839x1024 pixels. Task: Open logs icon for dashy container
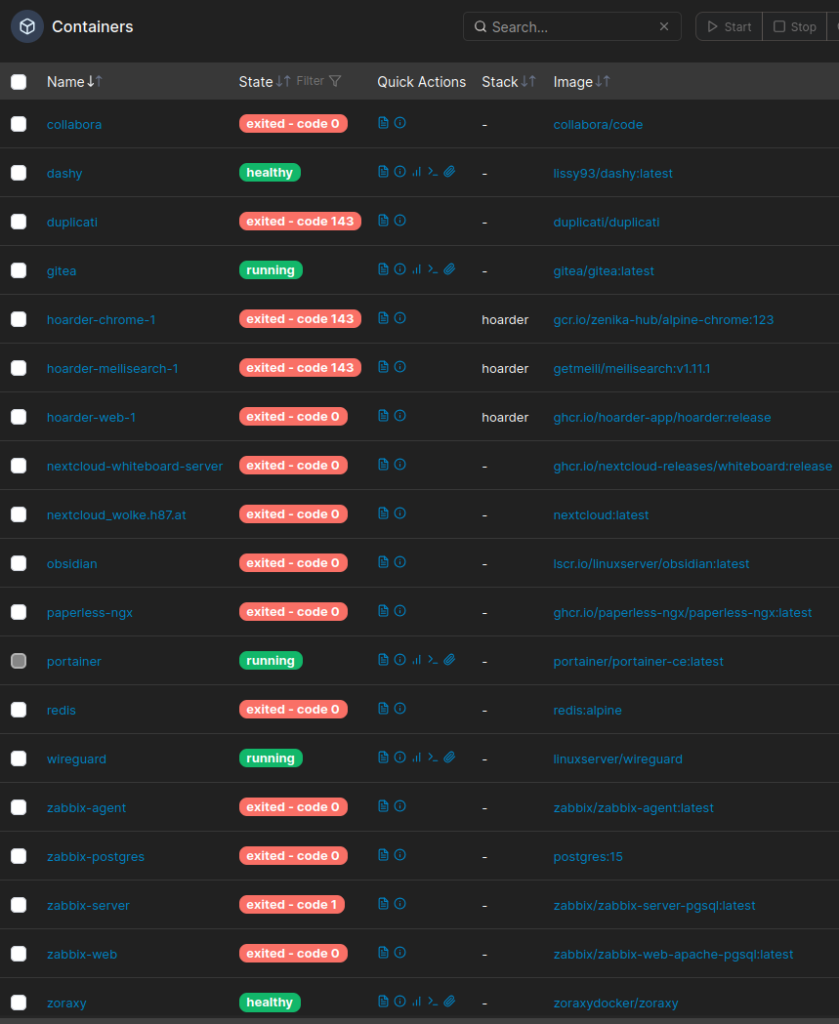[383, 172]
